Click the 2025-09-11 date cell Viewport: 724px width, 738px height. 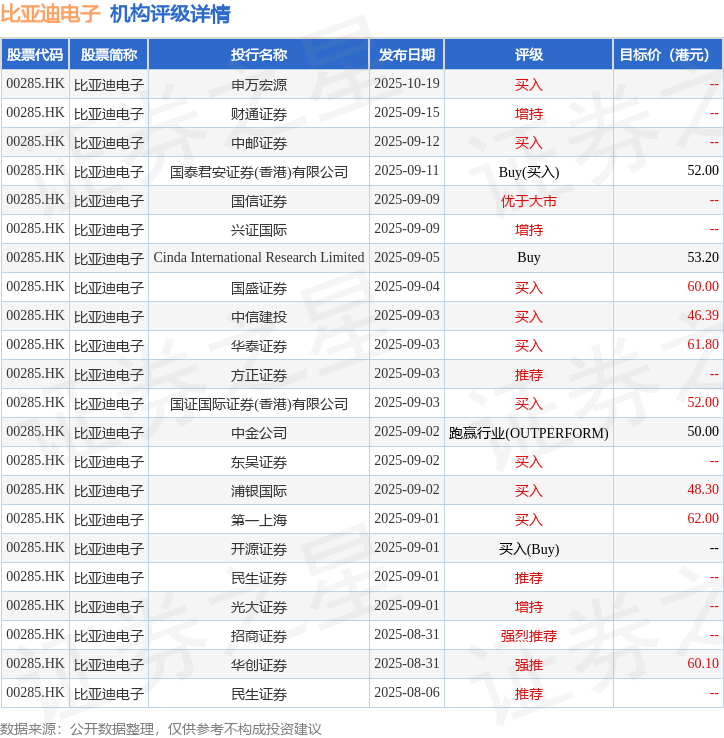click(x=407, y=171)
